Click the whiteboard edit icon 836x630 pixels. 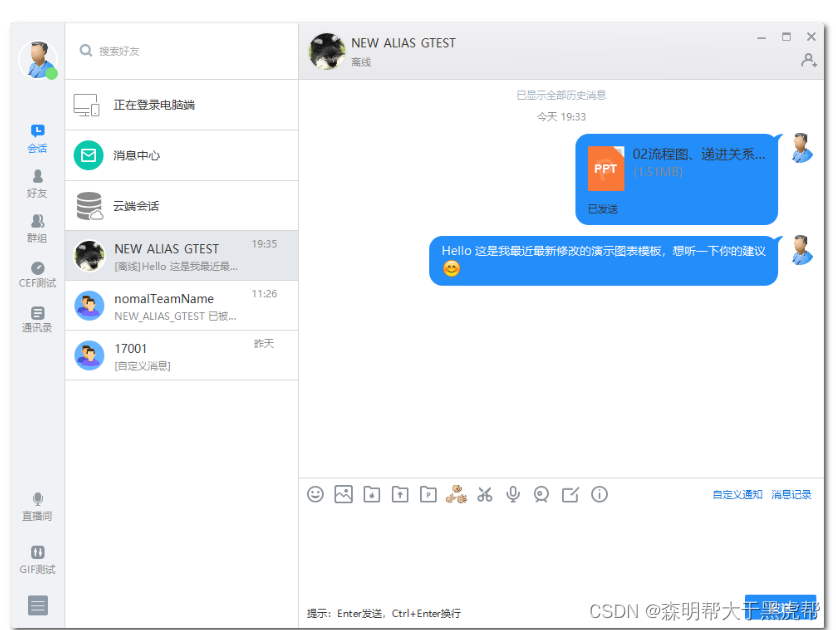click(x=570, y=495)
